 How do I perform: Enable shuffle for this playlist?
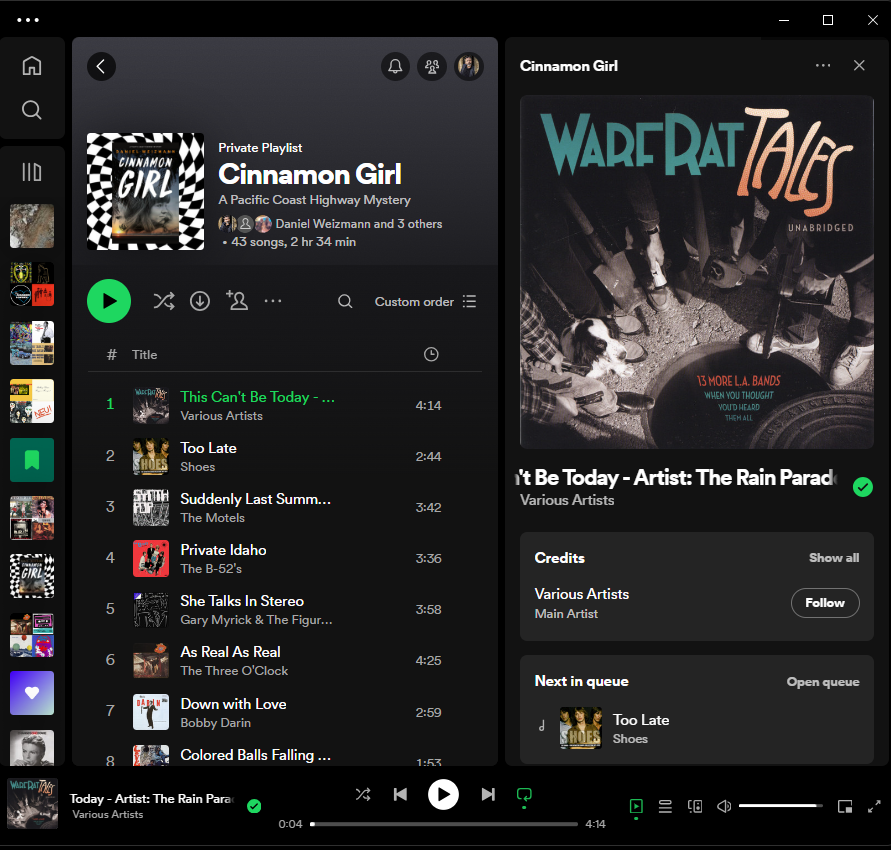pos(164,301)
